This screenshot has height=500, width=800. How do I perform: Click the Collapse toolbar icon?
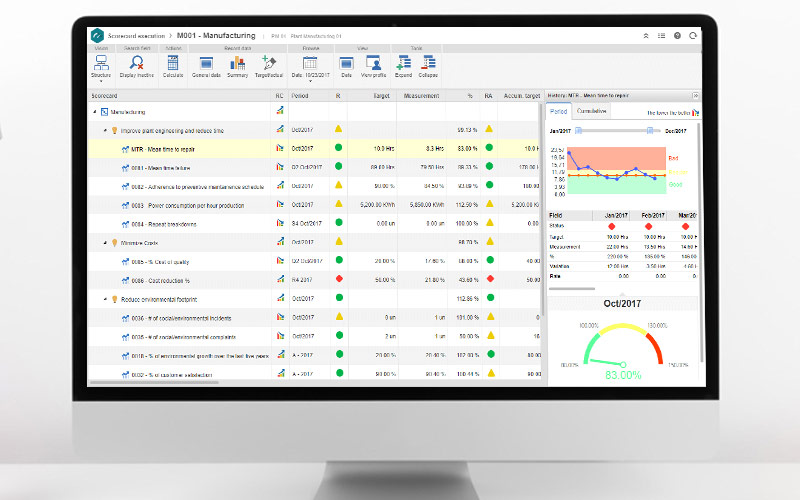point(430,66)
